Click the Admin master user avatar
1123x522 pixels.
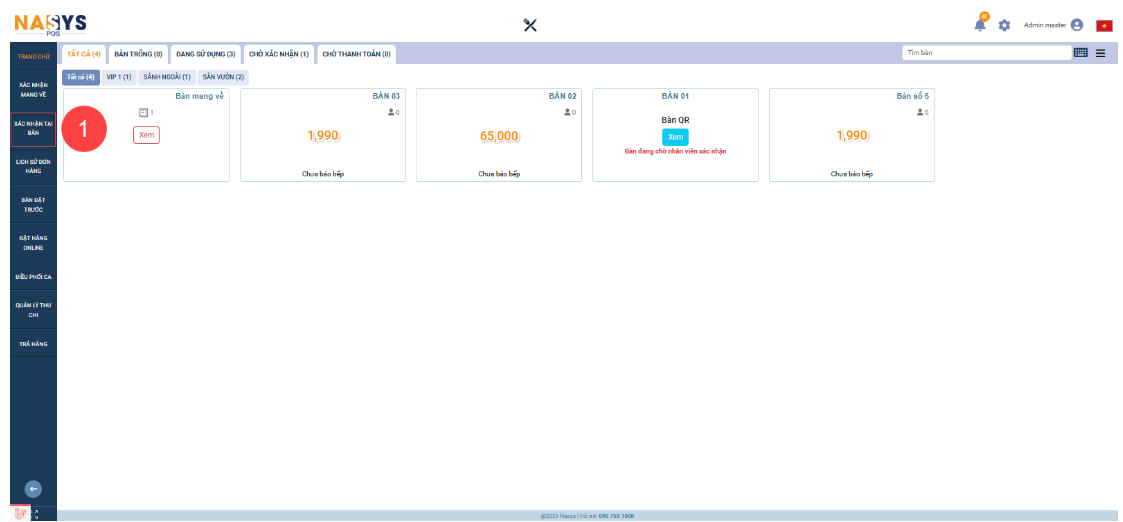(1077, 25)
